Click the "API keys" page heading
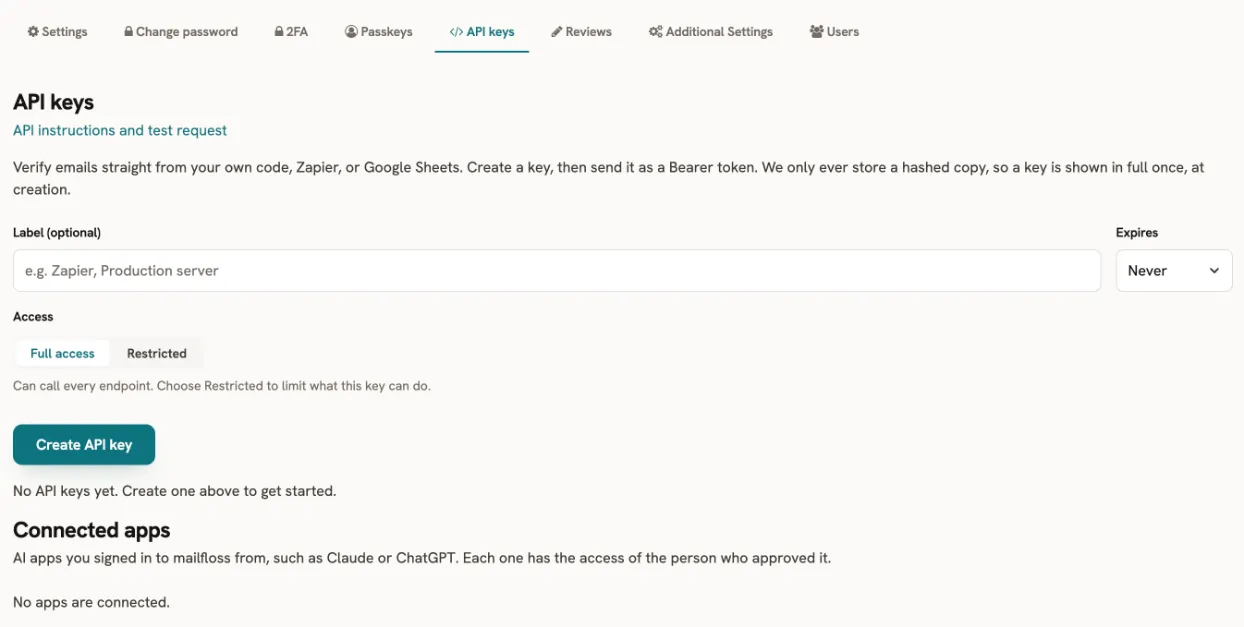 (53, 102)
